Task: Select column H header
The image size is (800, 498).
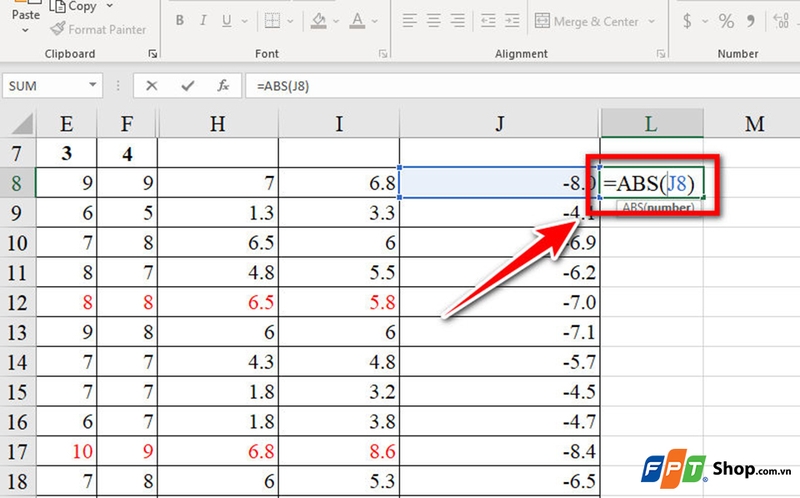Action: click(218, 123)
